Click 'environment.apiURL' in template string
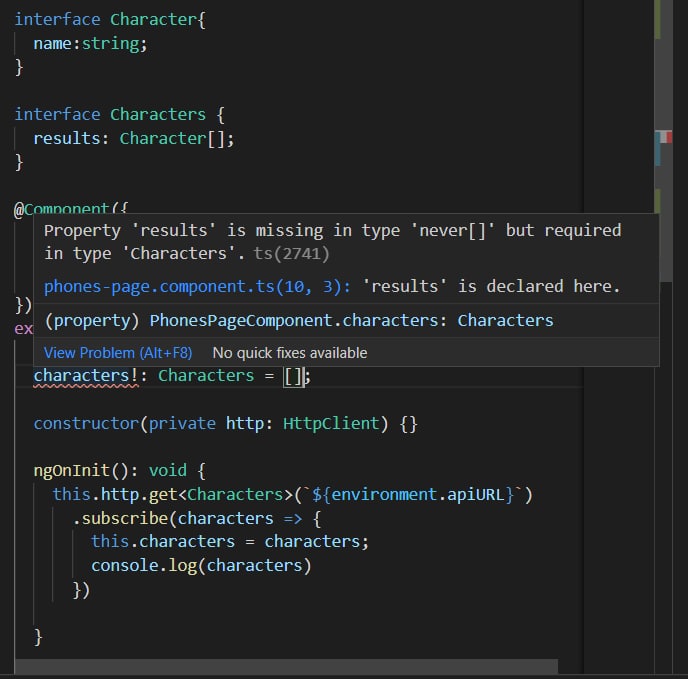This screenshot has width=688, height=679. (x=417, y=495)
